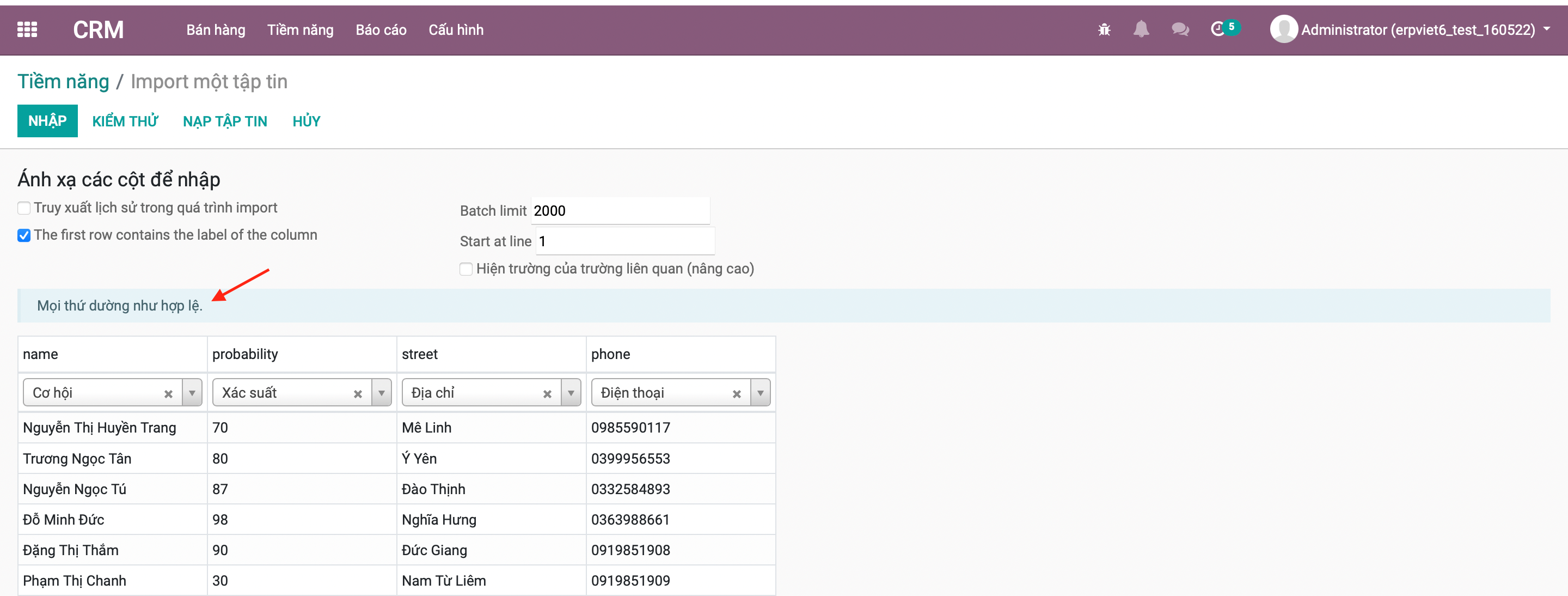Image resolution: width=1568 pixels, height=596 pixels.
Task: Expand the Xác suất dropdown arrow
Action: click(x=382, y=393)
